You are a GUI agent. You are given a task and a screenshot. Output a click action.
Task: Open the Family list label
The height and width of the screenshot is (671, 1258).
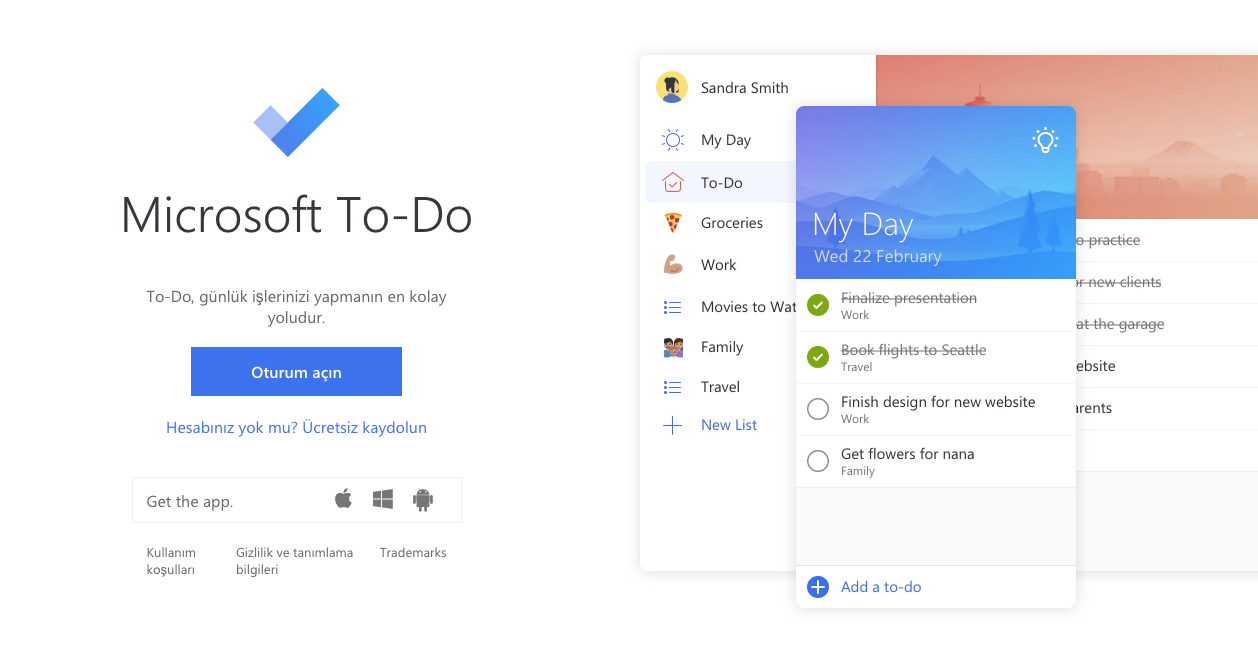pos(722,347)
